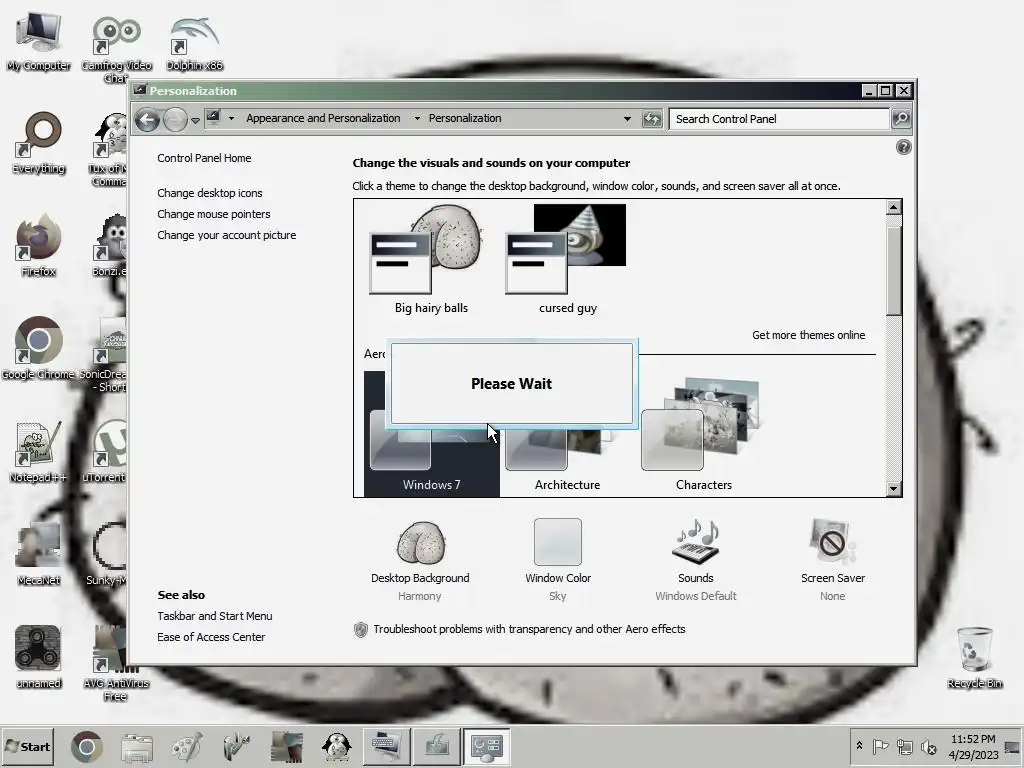Click the Control Panel icon in address bar
This screenshot has width=1024, height=768.
pos(214,118)
